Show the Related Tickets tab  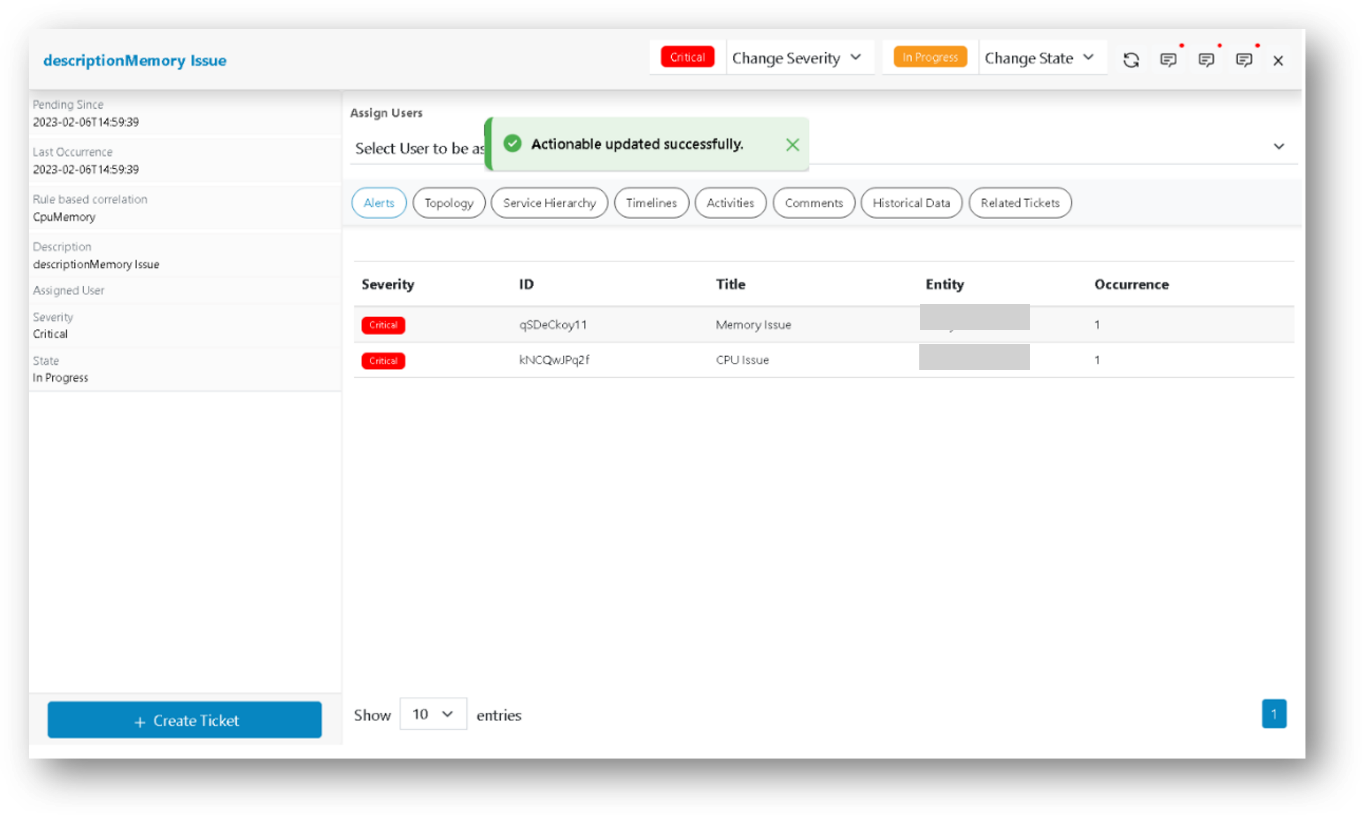1020,203
